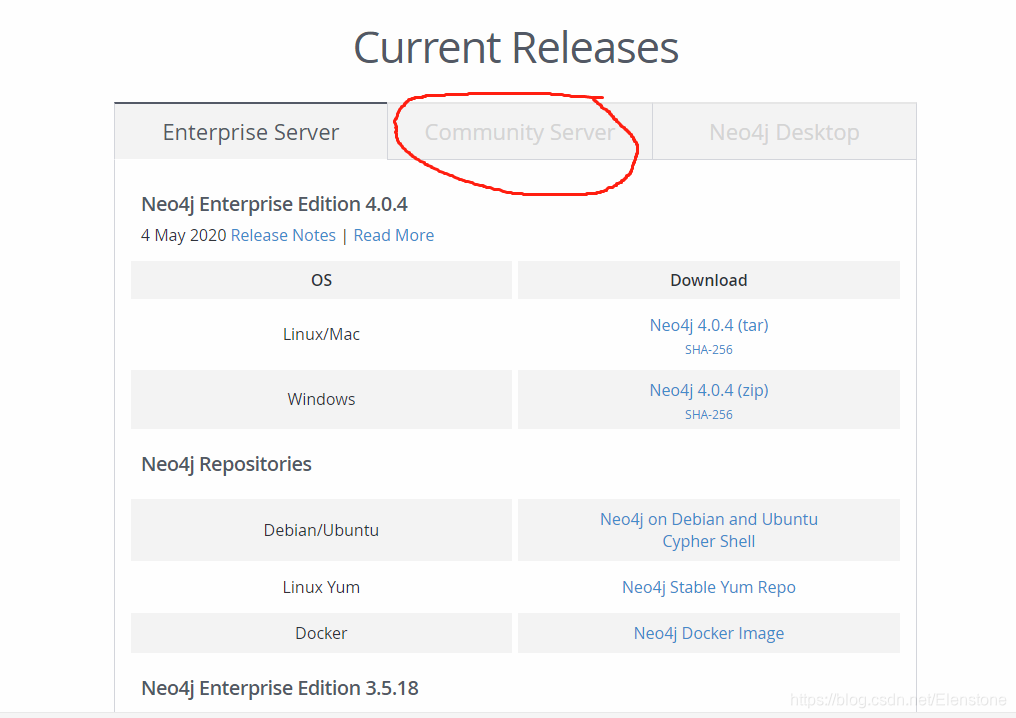Click the Neo4j Repositories section heading
This screenshot has width=1016, height=718.
point(226,463)
